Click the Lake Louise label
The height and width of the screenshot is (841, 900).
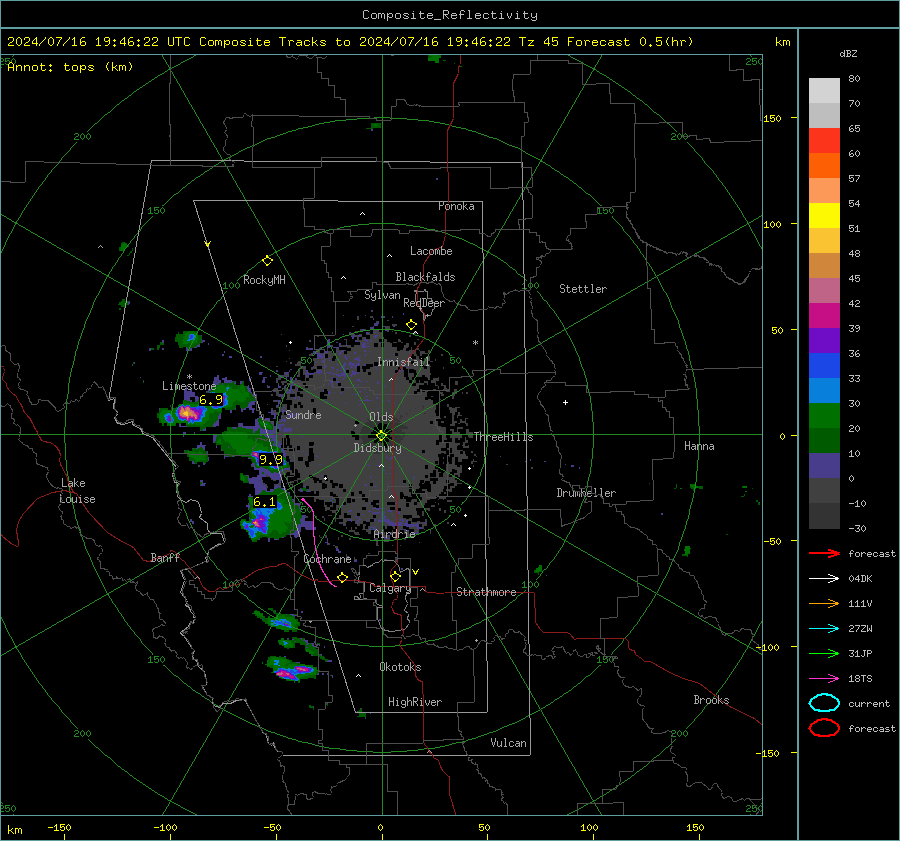[77, 491]
